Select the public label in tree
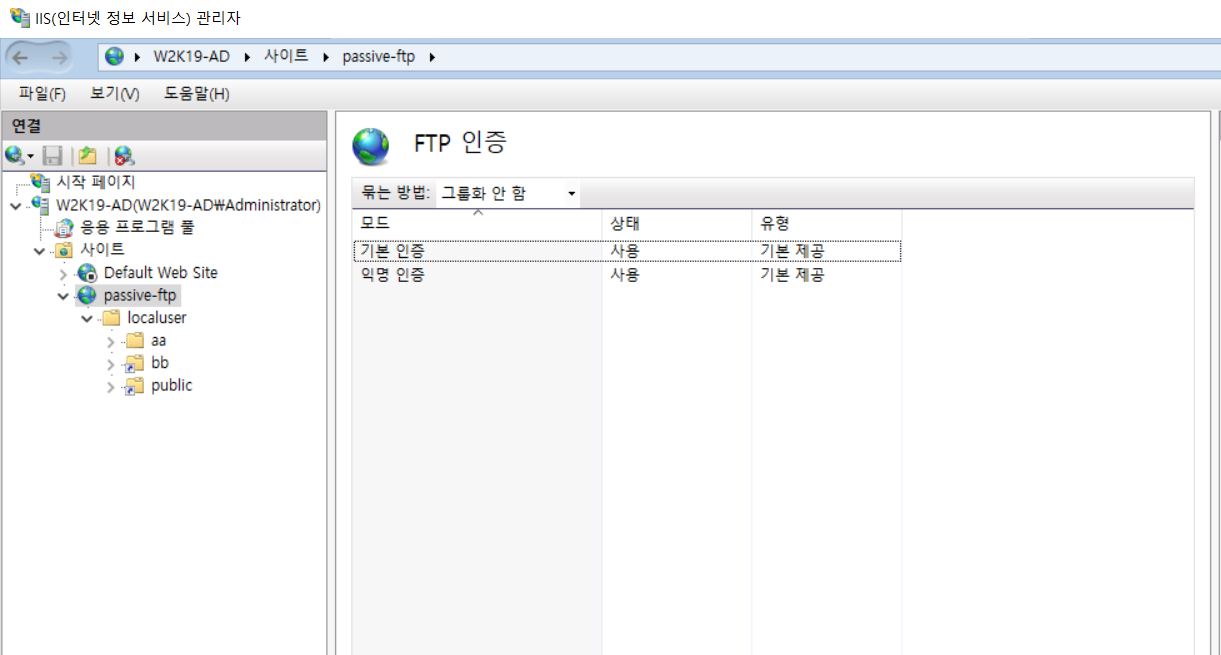 click(172, 386)
